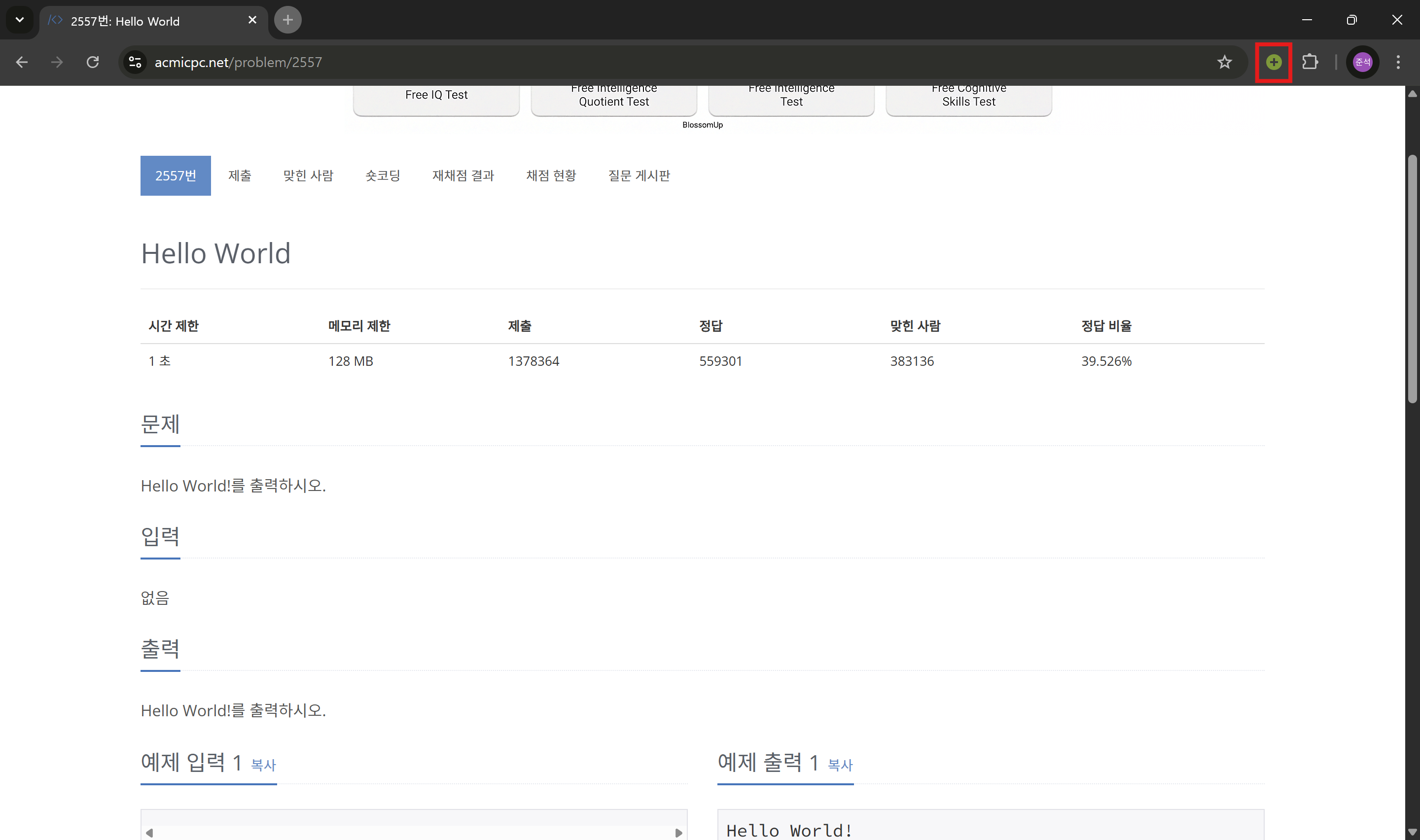The height and width of the screenshot is (840, 1420).
Task: Click the forward navigation arrow
Action: (57, 62)
